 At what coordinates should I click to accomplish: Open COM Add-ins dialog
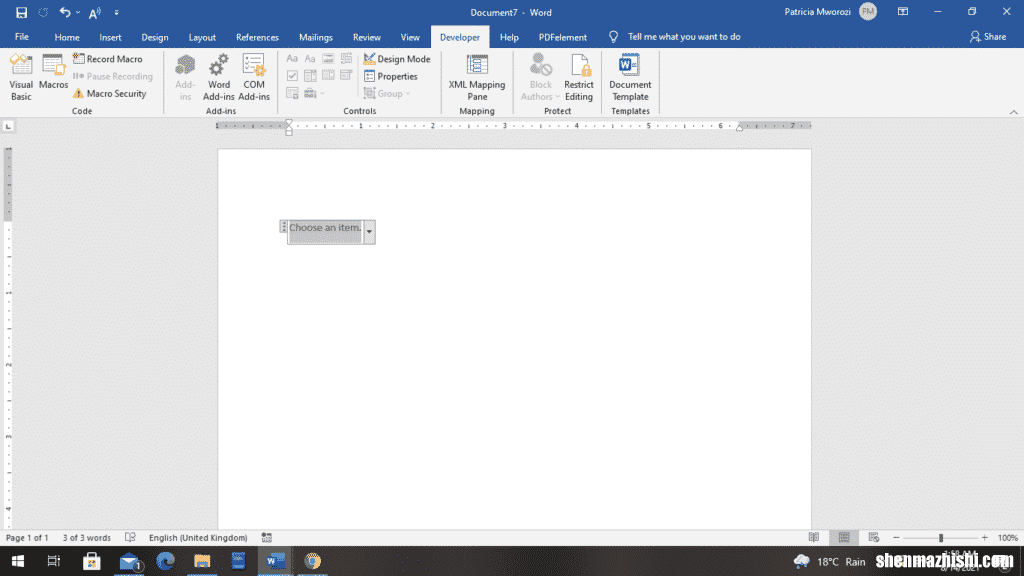pos(254,77)
